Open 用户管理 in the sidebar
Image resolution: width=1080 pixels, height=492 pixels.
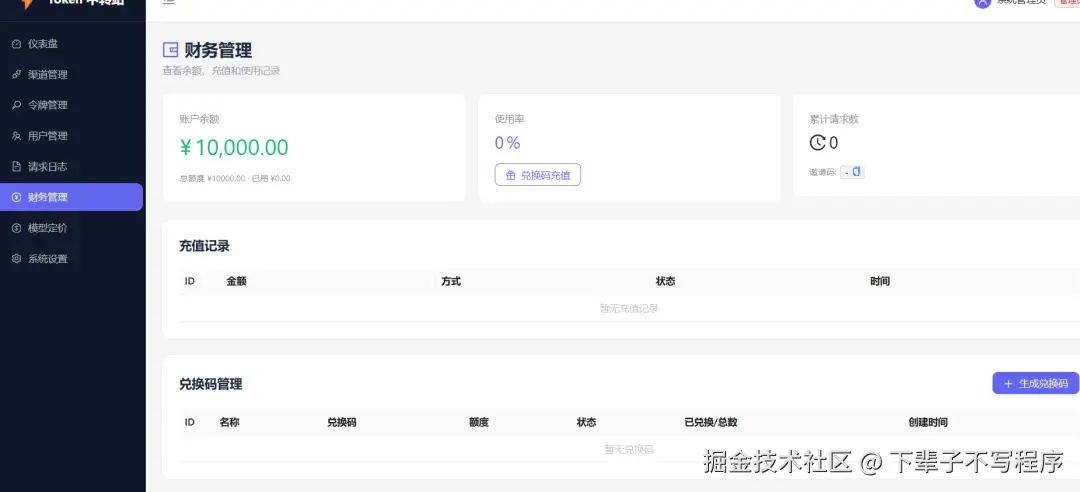[72, 136]
